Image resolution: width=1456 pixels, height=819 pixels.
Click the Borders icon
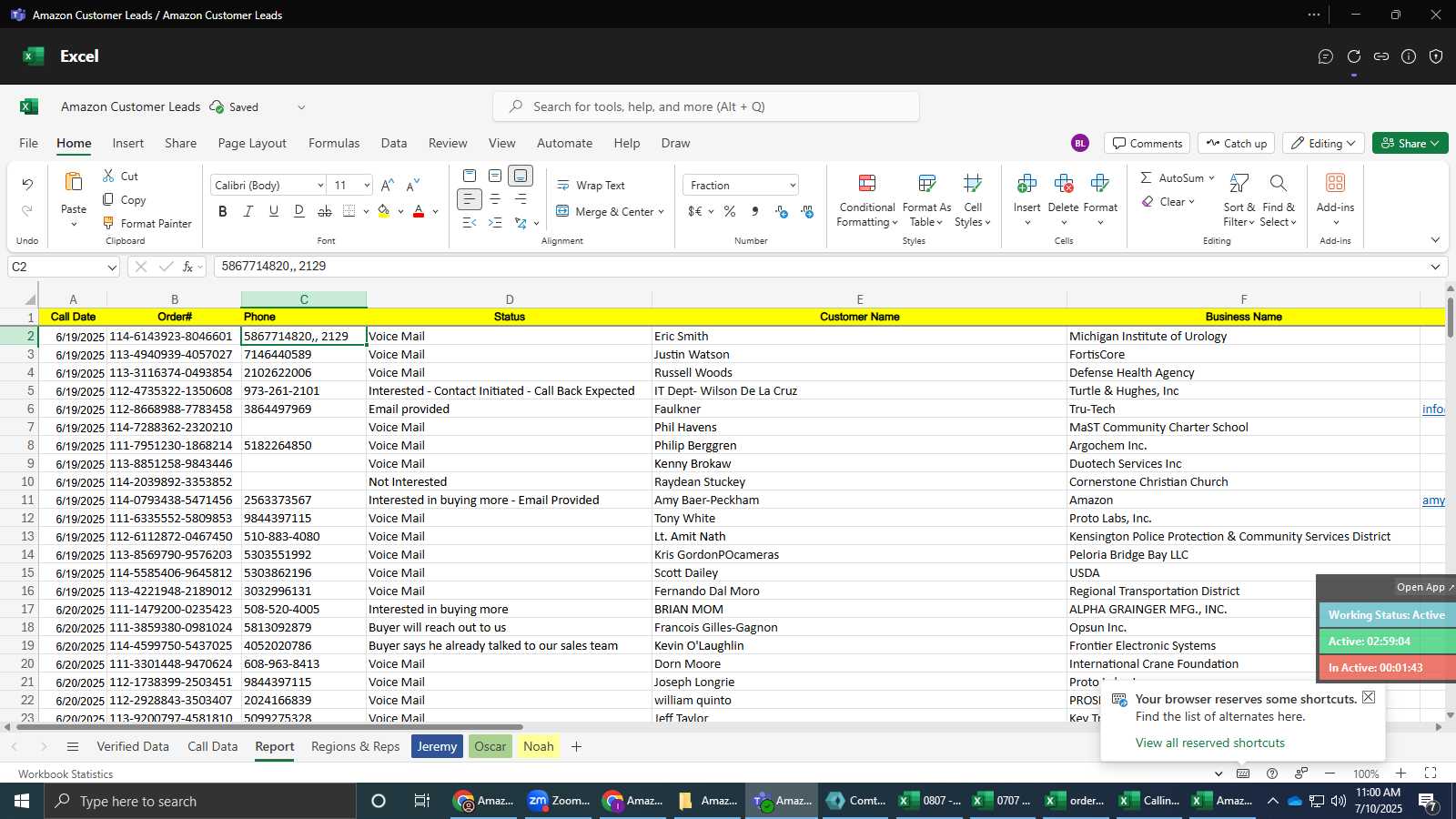tap(349, 211)
